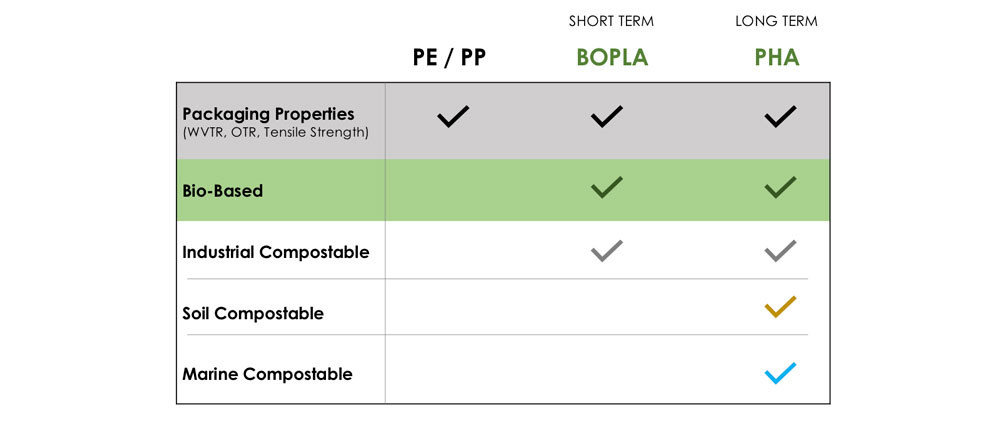Click the SHORT TERM label
1000x429 pixels.
click(x=612, y=21)
